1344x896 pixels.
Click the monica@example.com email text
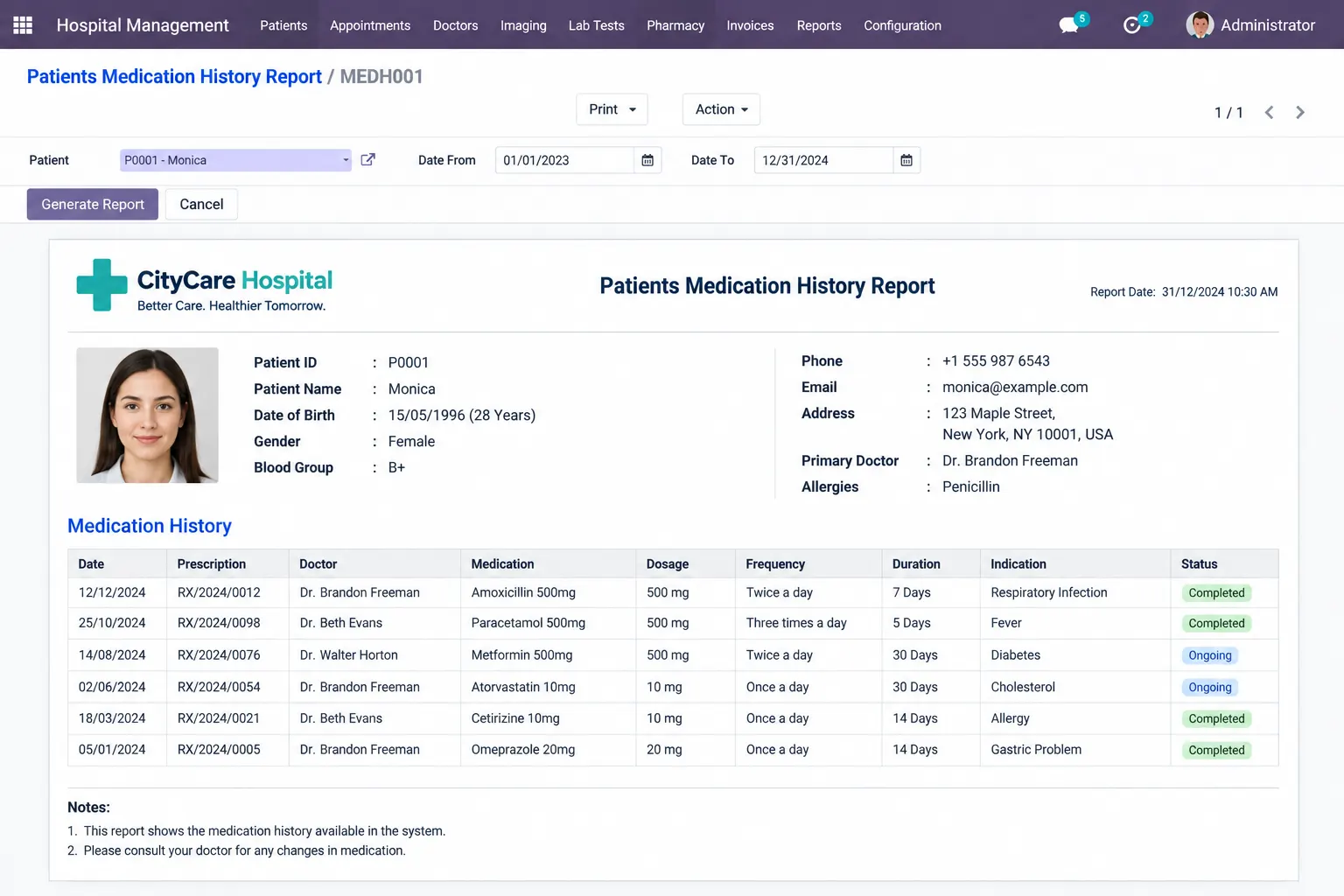[x=1015, y=387]
